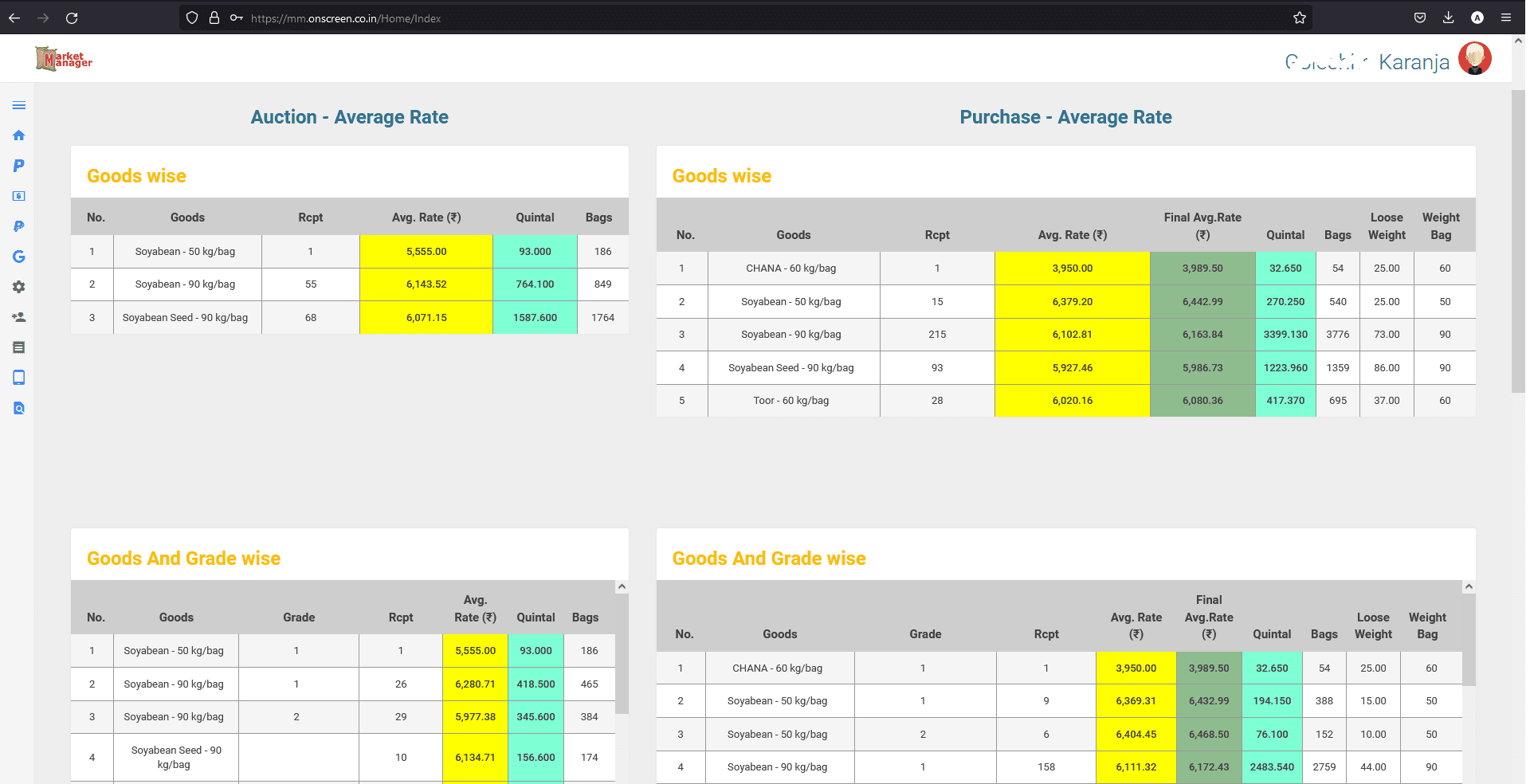Click the Avg. Rate header in Auction Goods wise
This screenshot has width=1530, height=784.
pos(426,218)
